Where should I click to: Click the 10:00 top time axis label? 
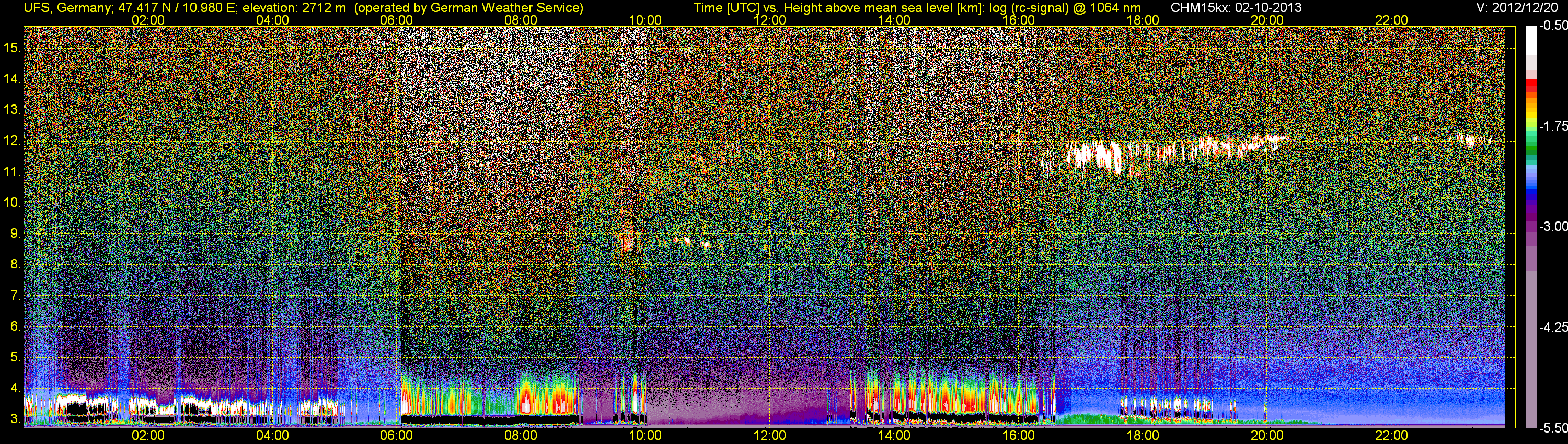pos(645,20)
